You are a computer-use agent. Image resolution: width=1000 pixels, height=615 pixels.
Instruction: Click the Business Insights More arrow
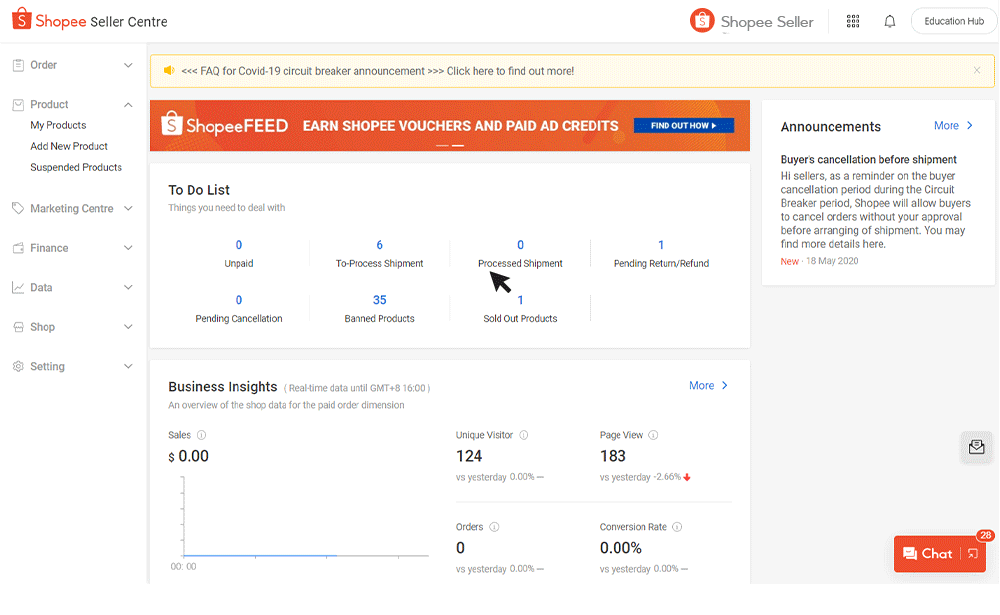pos(725,385)
